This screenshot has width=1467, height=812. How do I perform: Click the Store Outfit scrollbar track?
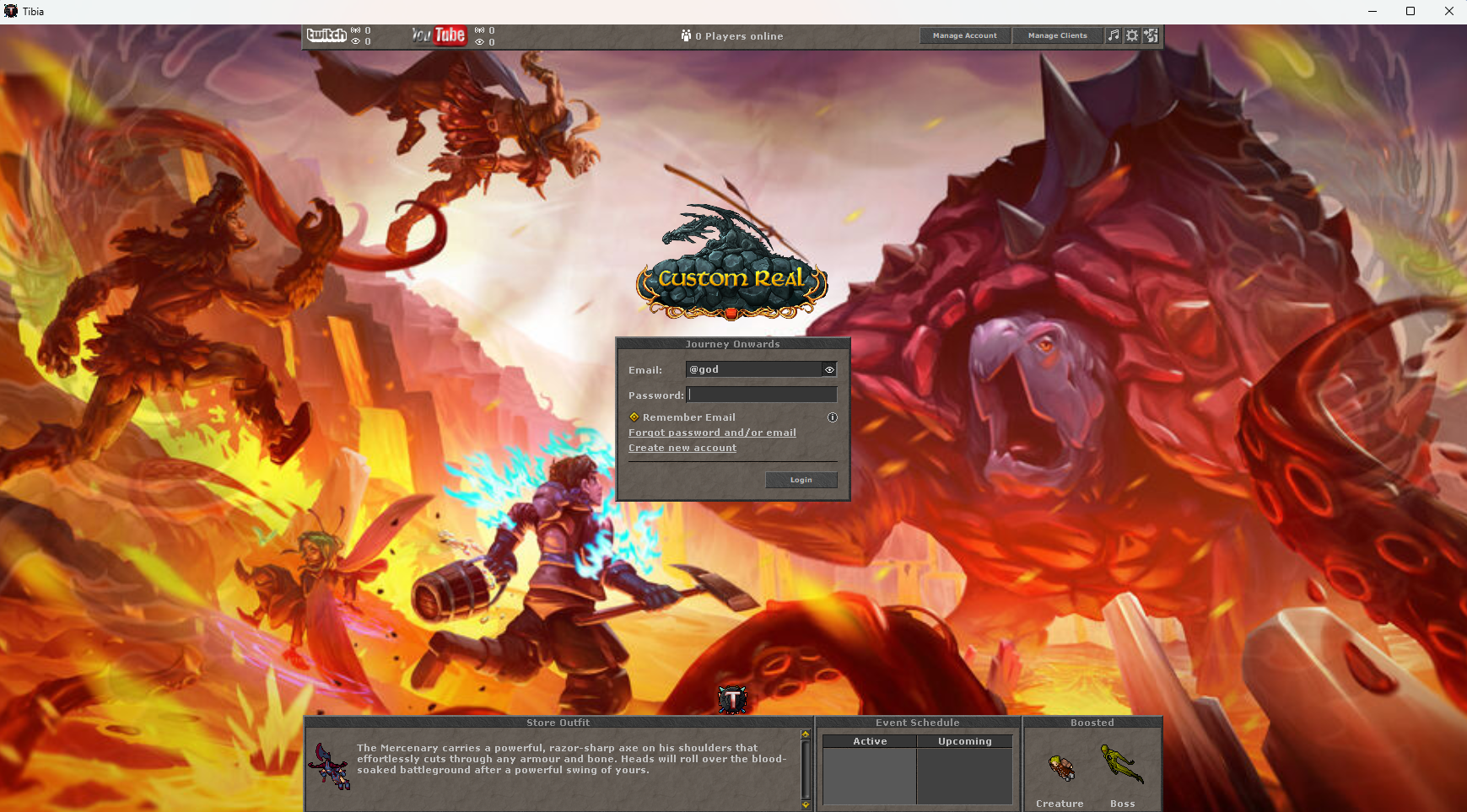coord(806,769)
